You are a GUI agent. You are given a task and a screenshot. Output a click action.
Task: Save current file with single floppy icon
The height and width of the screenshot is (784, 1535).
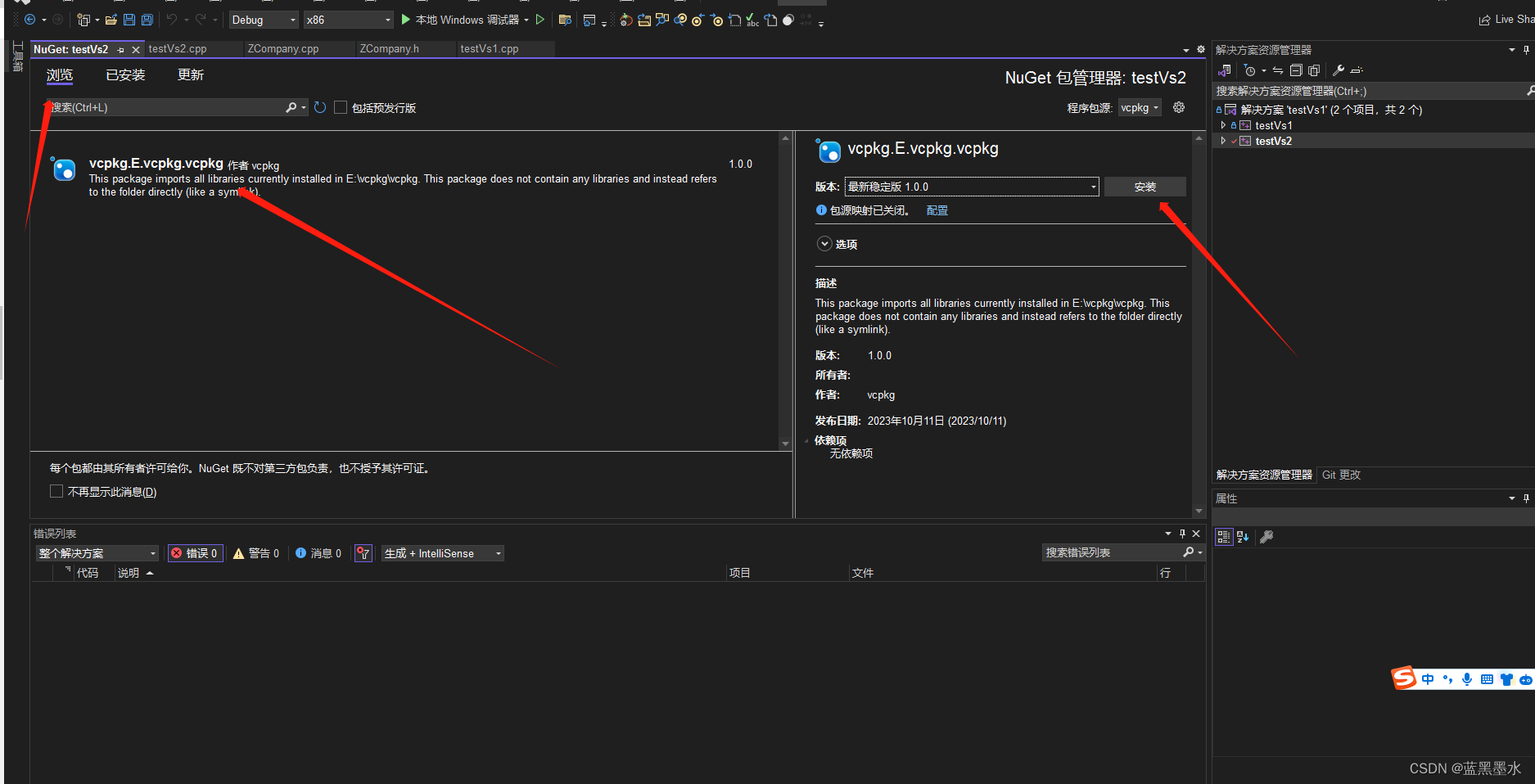click(129, 20)
